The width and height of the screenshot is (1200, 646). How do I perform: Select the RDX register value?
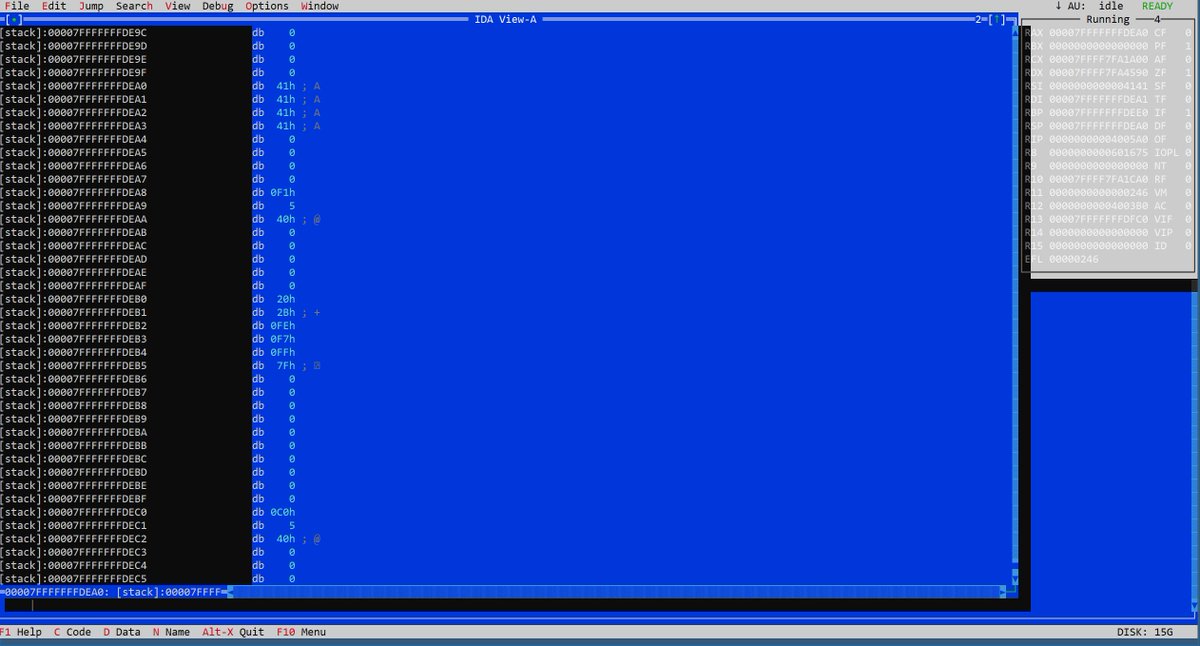click(1098, 72)
